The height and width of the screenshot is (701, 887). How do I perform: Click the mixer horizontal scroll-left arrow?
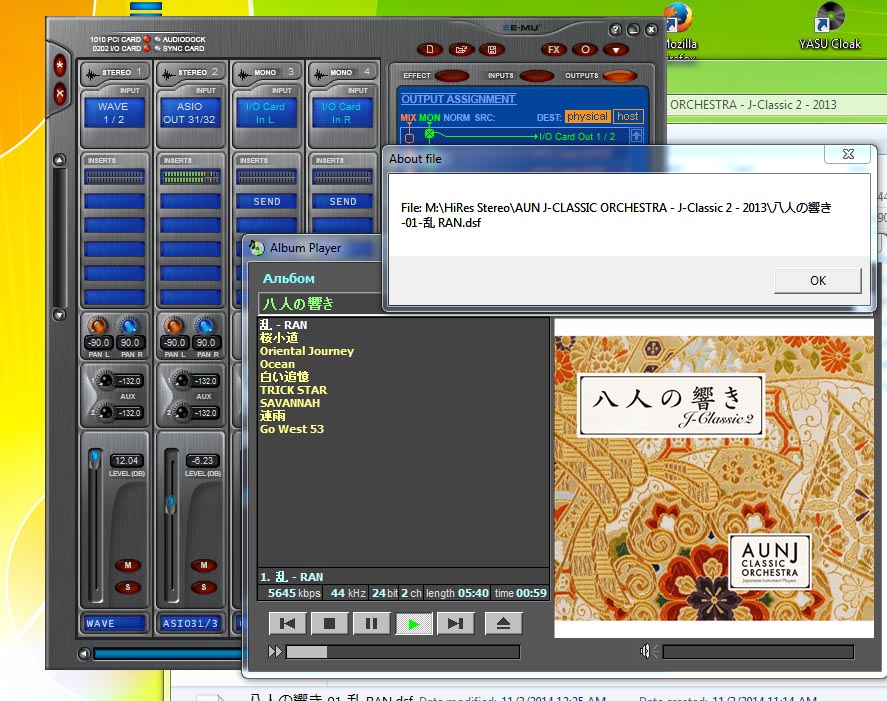click(84, 653)
